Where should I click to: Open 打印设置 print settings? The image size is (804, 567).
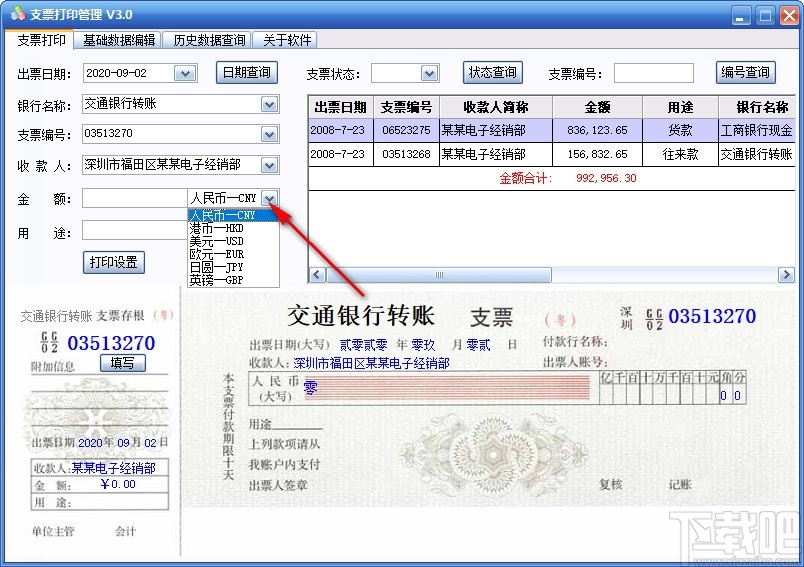tap(113, 262)
